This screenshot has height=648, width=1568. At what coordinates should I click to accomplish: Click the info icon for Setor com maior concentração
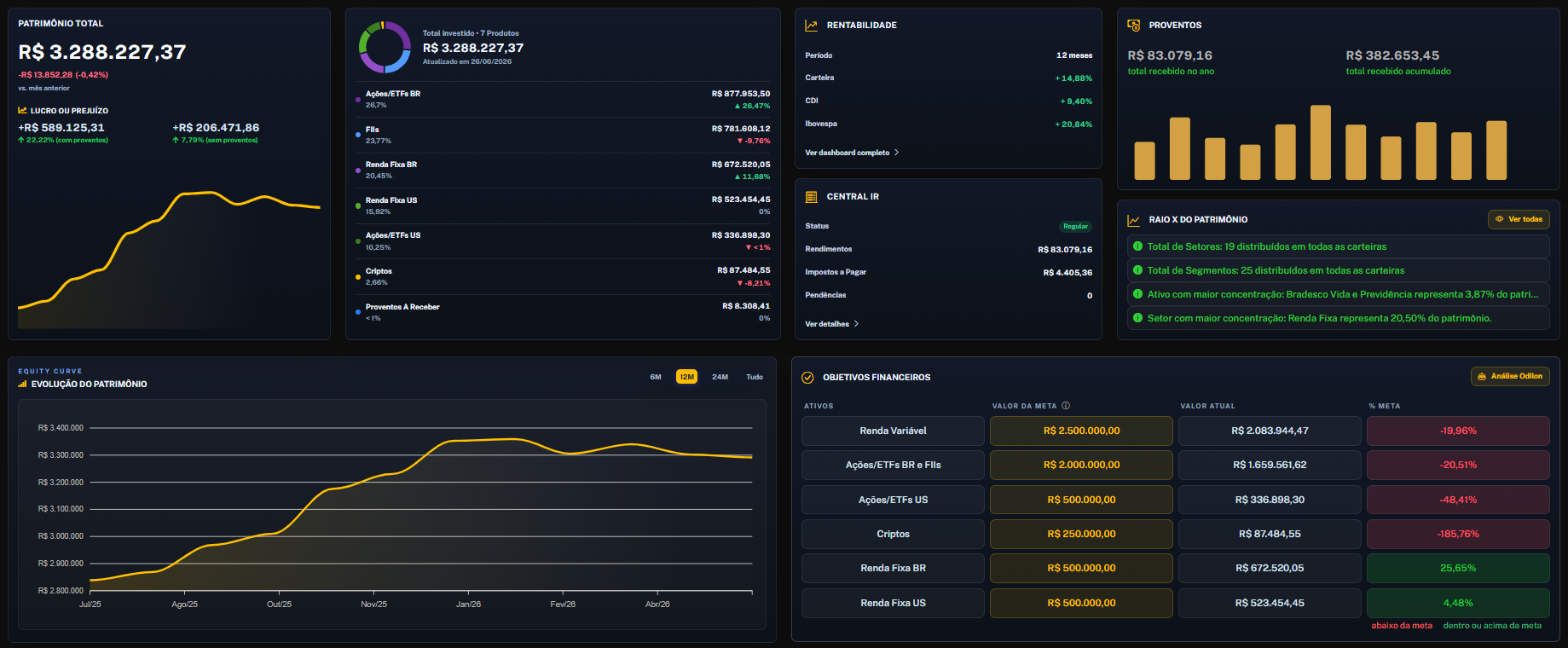(x=1137, y=318)
